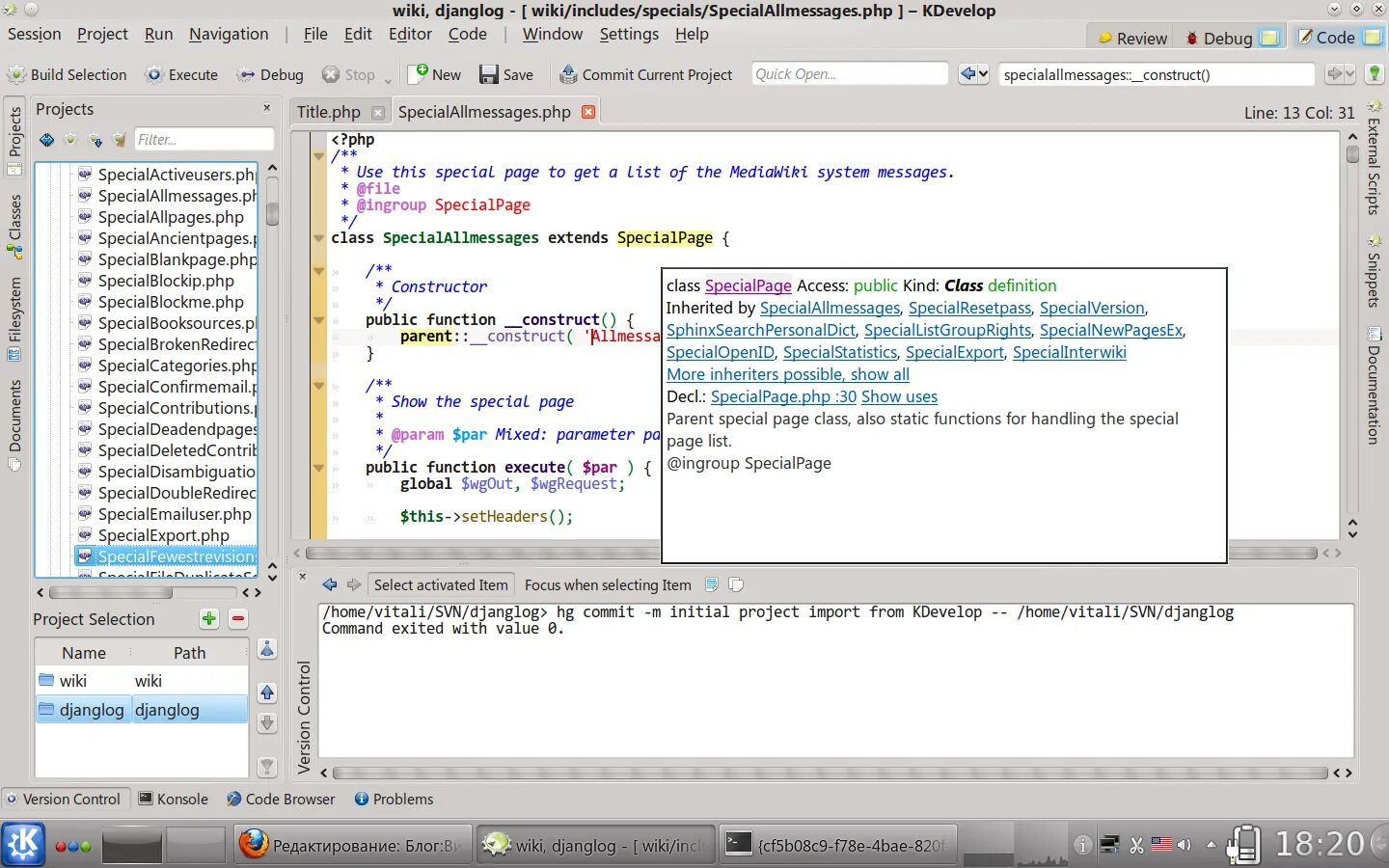
Task: Toggle the Select activated Item button
Action: (x=441, y=584)
